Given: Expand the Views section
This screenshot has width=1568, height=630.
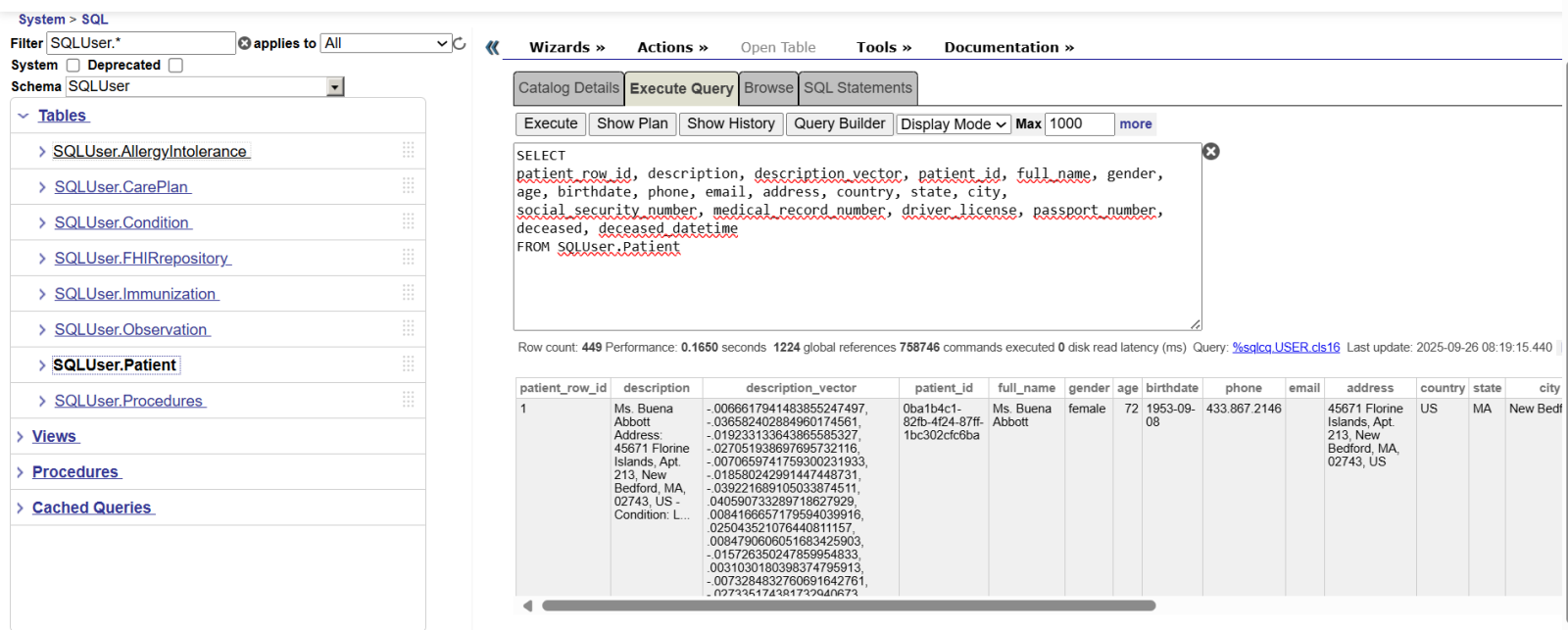Looking at the screenshot, I should point(54,436).
